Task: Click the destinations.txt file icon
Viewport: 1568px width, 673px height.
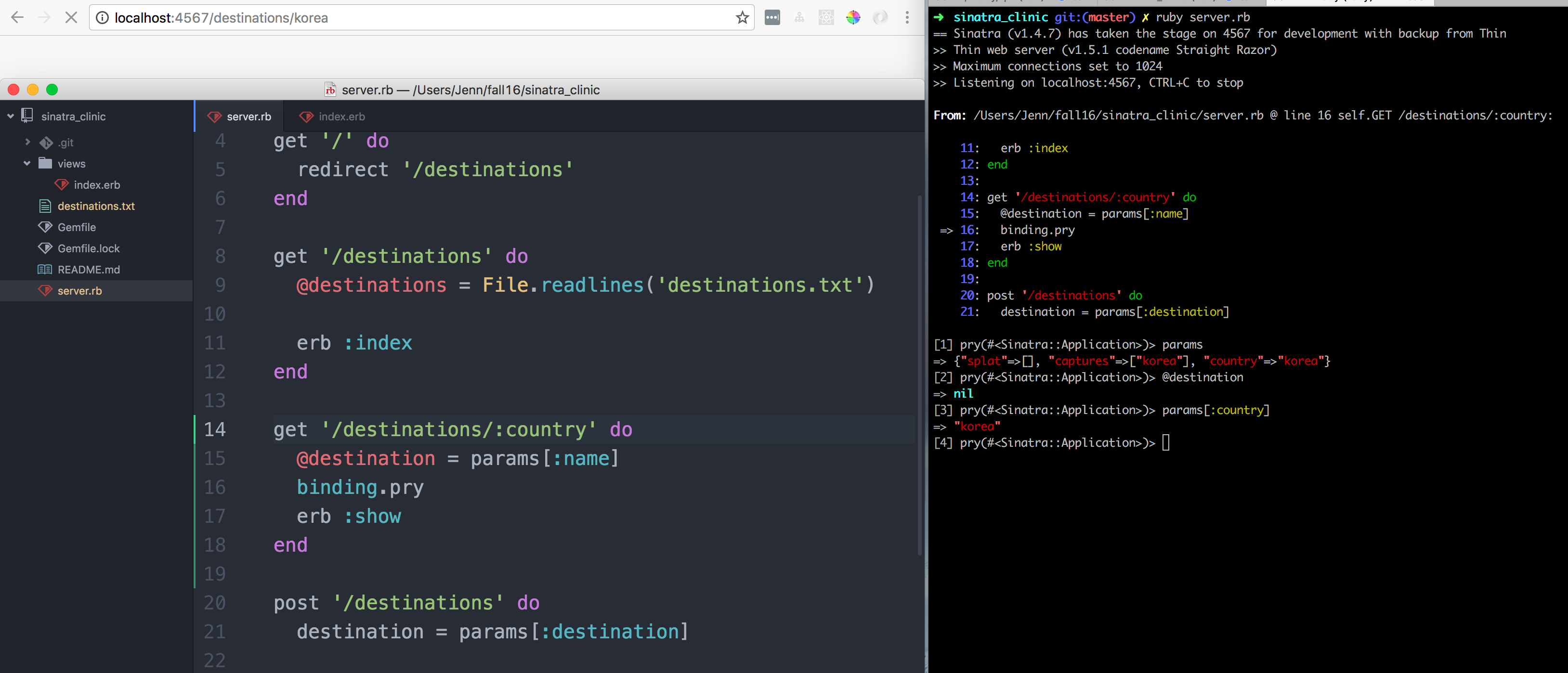Action: pyautogui.click(x=45, y=206)
